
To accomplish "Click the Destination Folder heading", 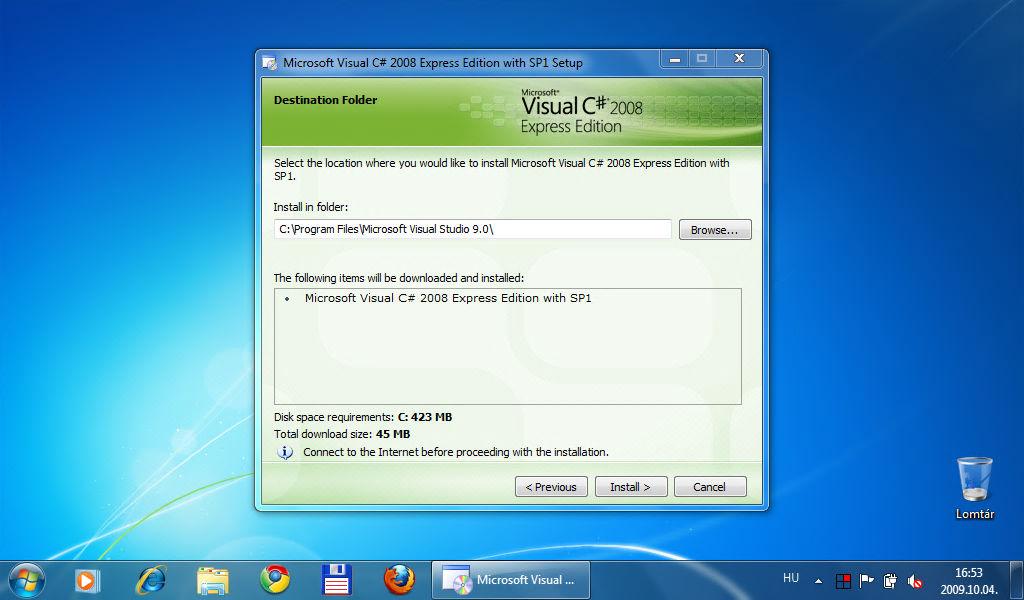I will tap(325, 100).
